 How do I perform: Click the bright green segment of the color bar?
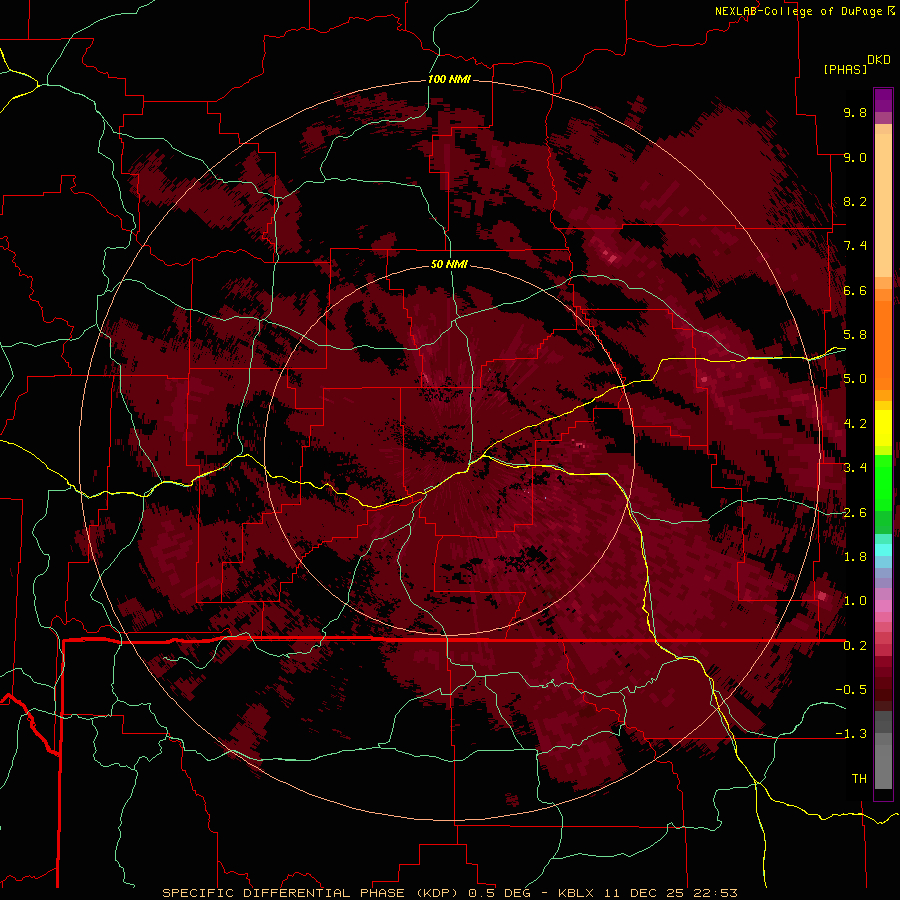[x=883, y=482]
